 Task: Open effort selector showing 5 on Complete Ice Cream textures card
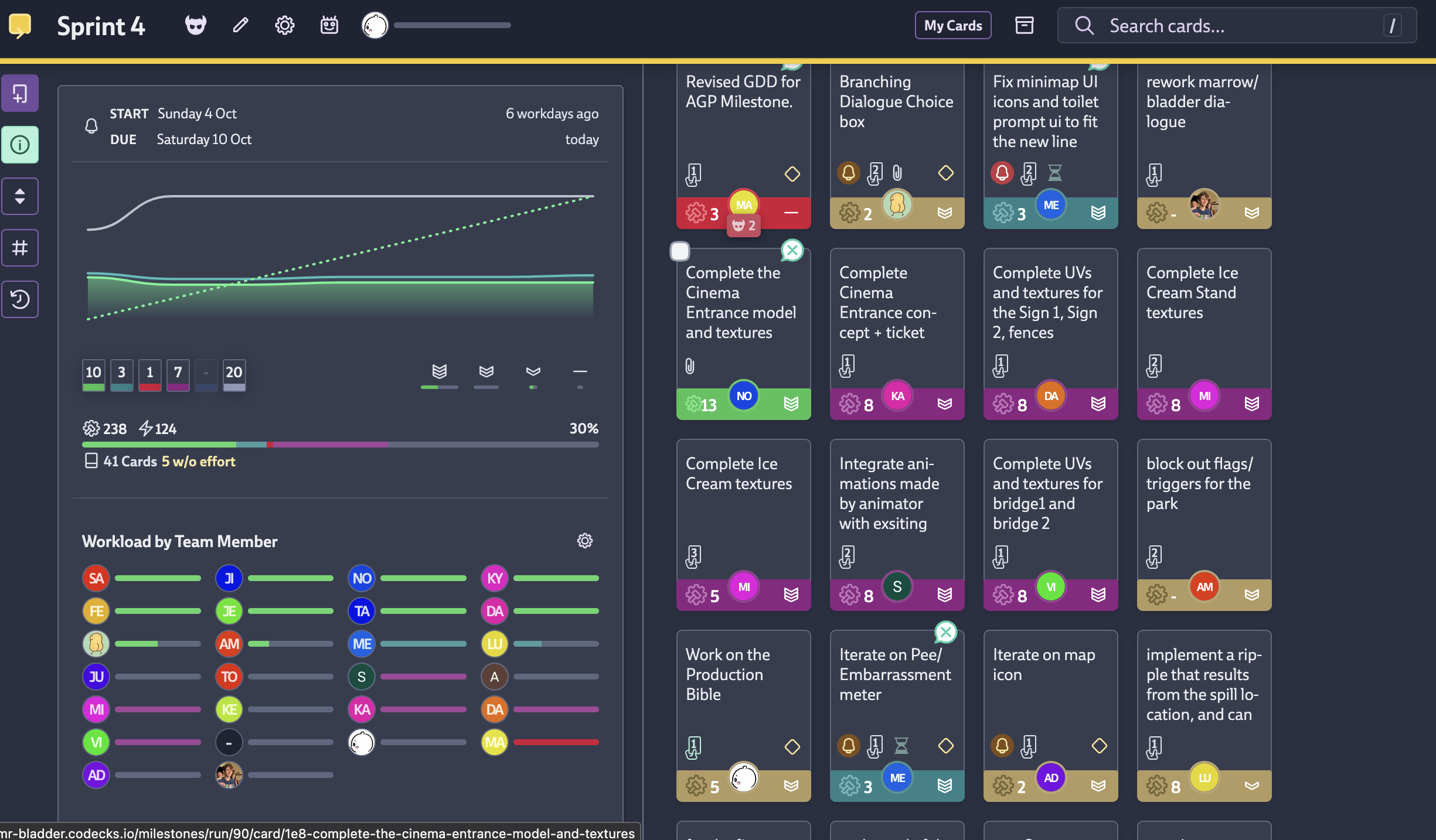pos(703,595)
